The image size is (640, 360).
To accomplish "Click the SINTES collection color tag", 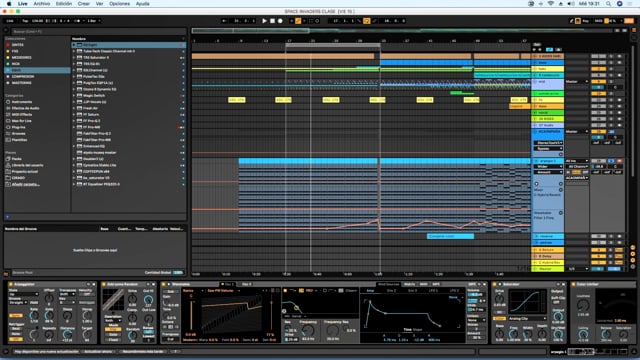I will [x=8, y=45].
